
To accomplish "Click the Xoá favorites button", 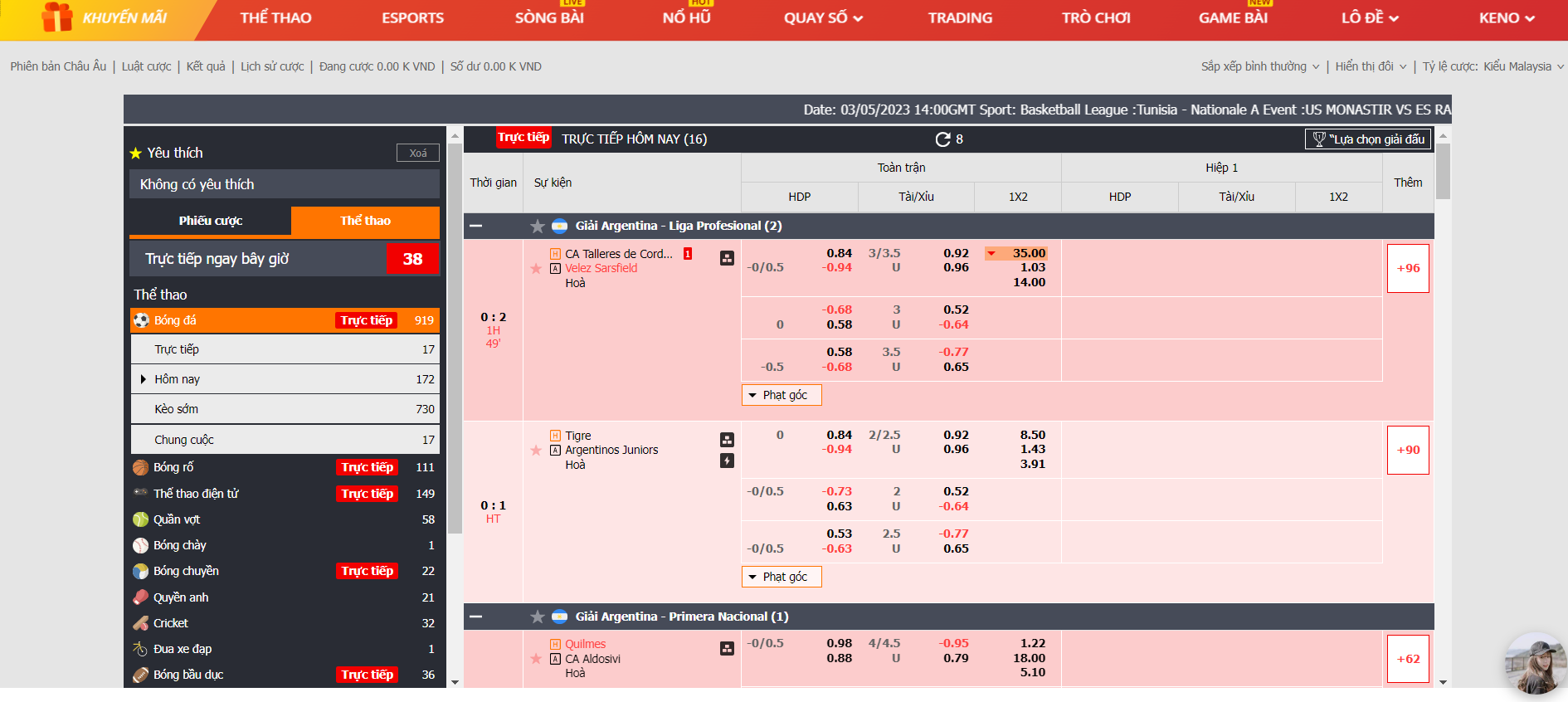I will coord(418,154).
